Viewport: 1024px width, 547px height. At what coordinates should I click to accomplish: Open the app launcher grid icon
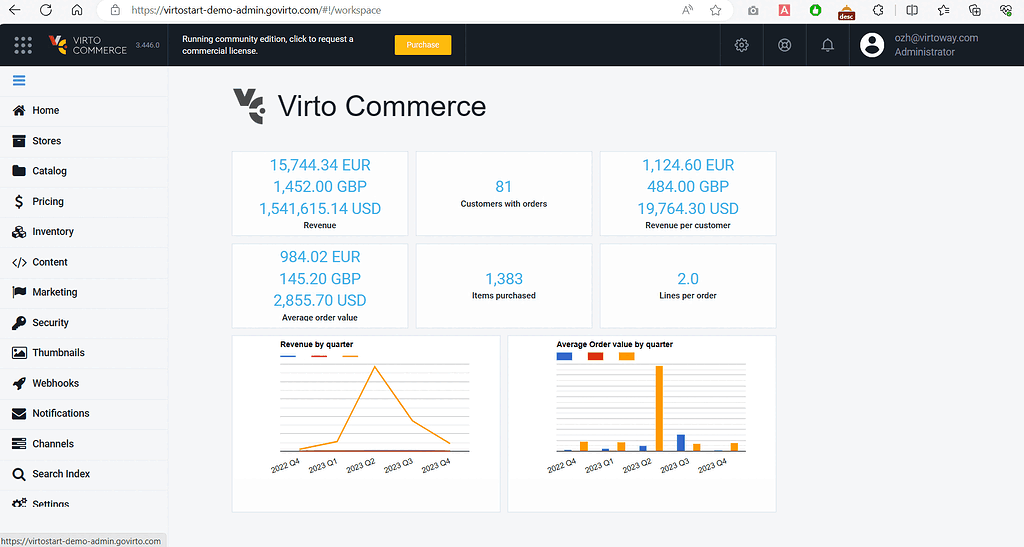click(x=24, y=45)
